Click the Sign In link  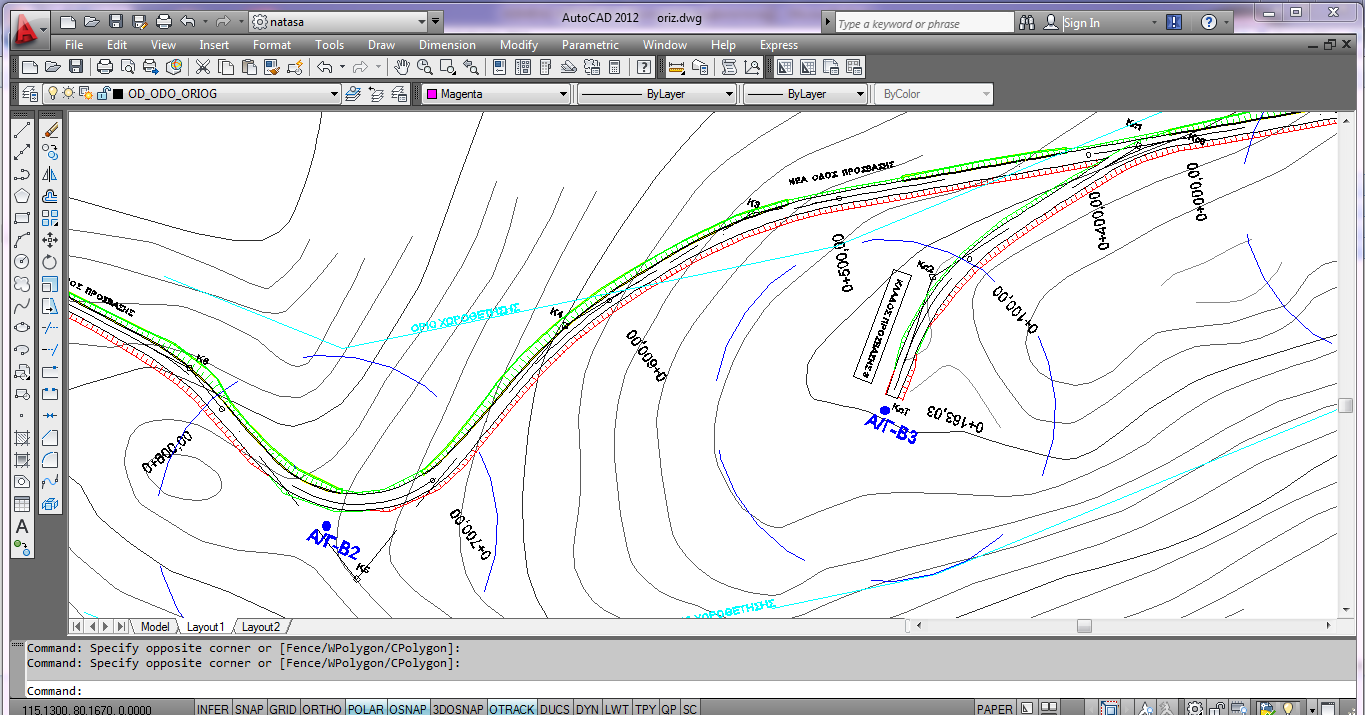click(1082, 23)
